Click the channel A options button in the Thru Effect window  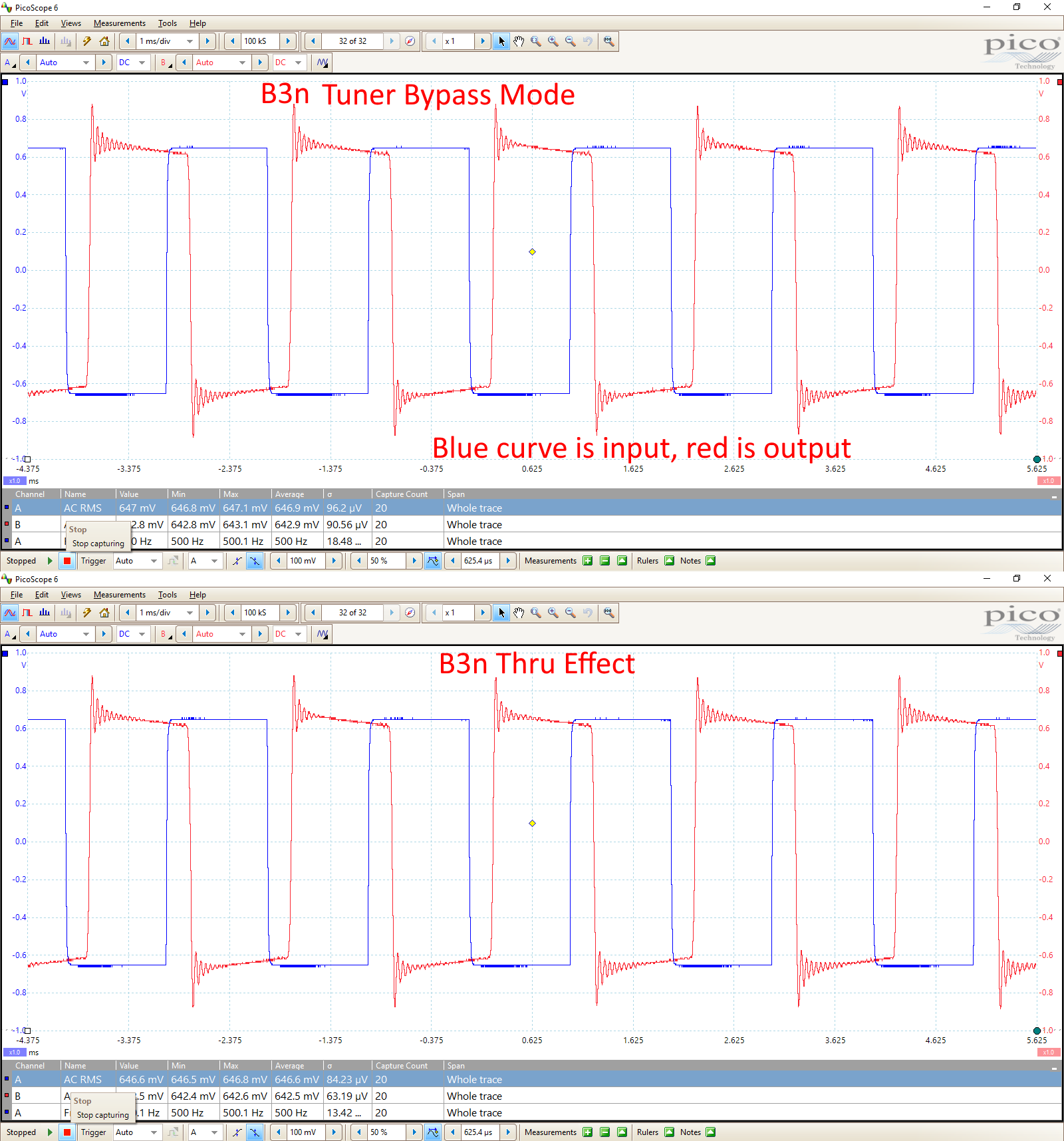pyautogui.click(x=10, y=634)
